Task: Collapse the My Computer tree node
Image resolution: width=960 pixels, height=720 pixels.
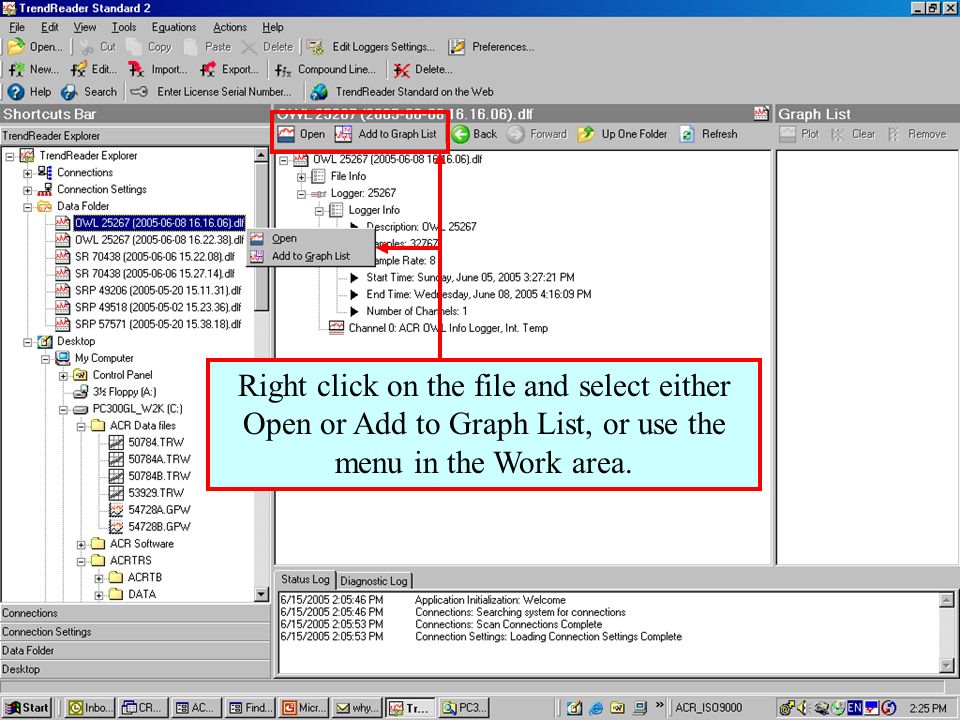Action: coord(45,359)
